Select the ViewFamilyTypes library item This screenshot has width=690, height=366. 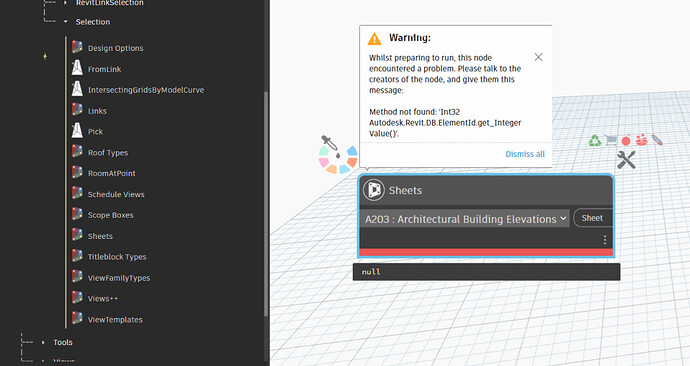click(119, 278)
